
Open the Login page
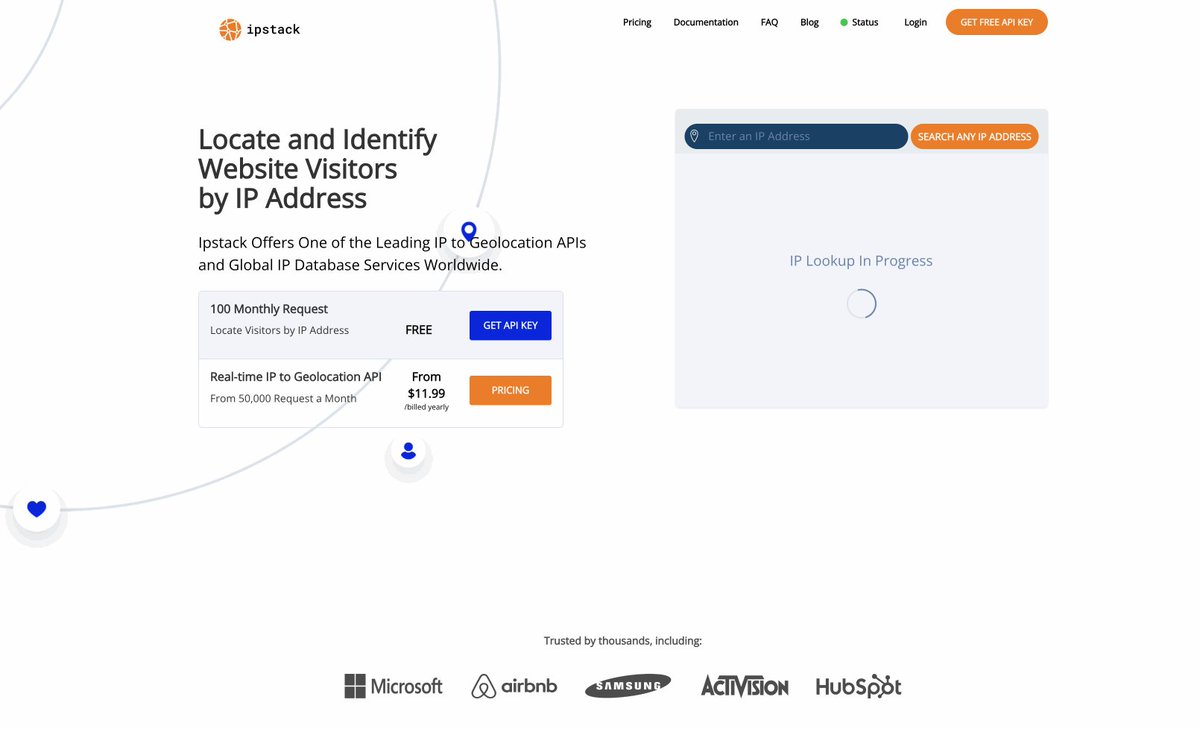(915, 22)
